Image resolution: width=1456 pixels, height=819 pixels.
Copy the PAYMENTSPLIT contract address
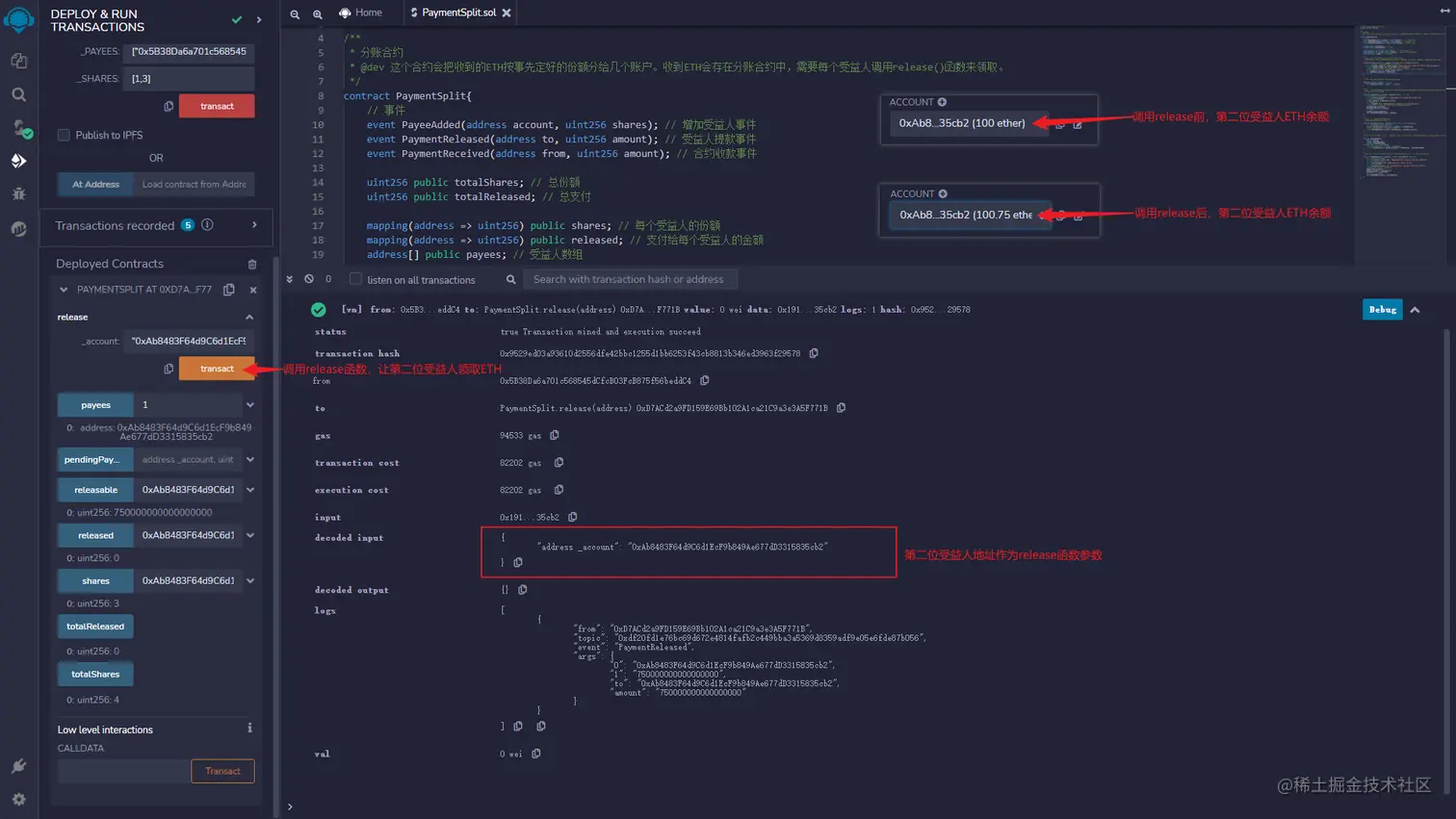pyautogui.click(x=229, y=290)
